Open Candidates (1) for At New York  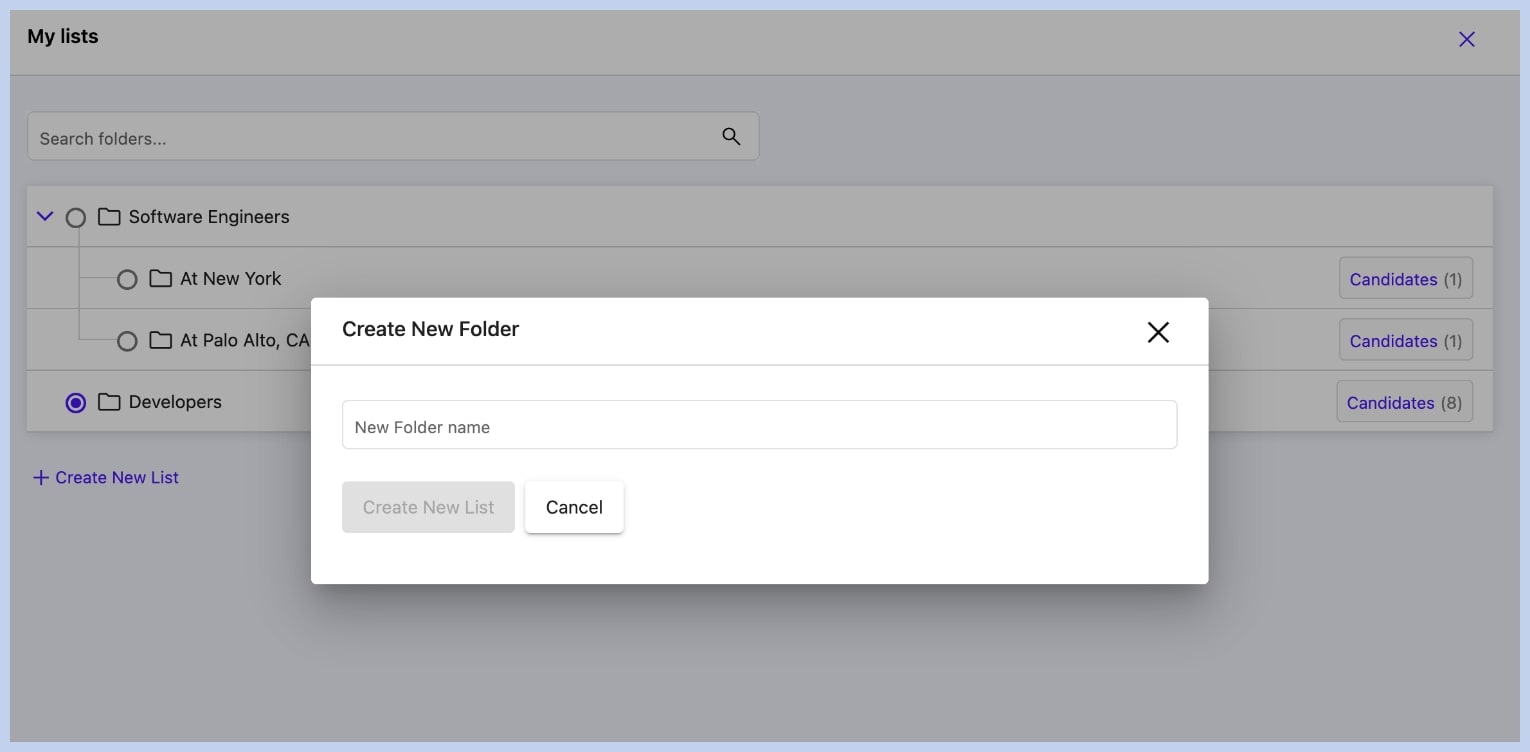[x=1405, y=280]
